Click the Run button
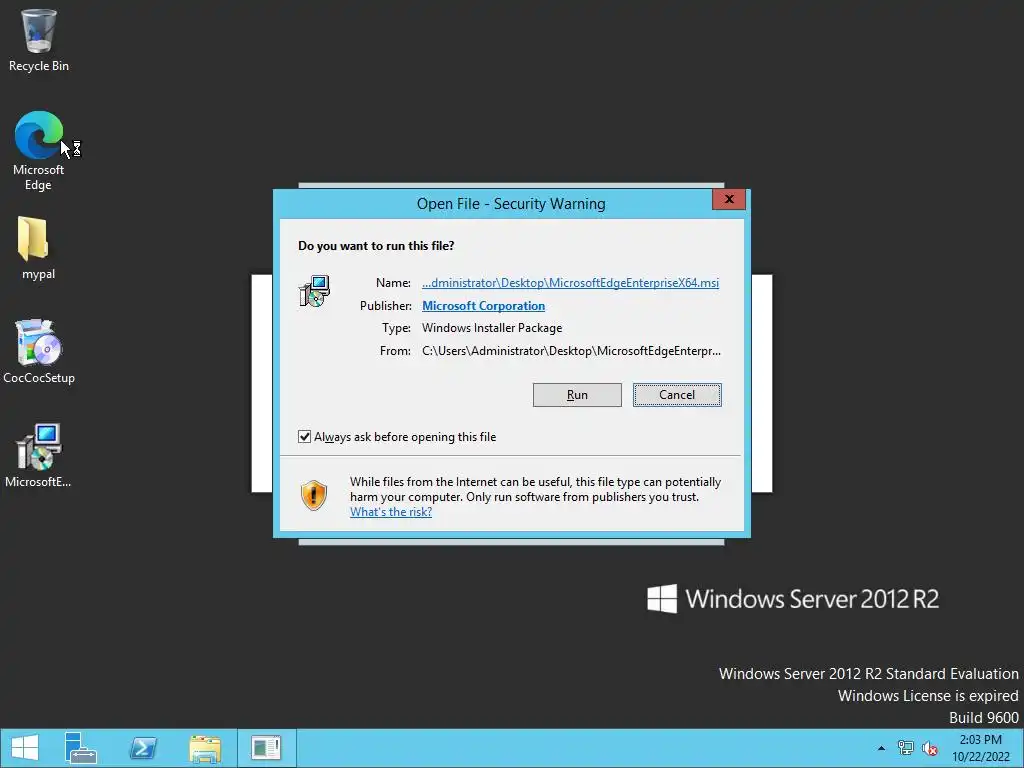Viewport: 1024px width, 768px height. pos(577,395)
